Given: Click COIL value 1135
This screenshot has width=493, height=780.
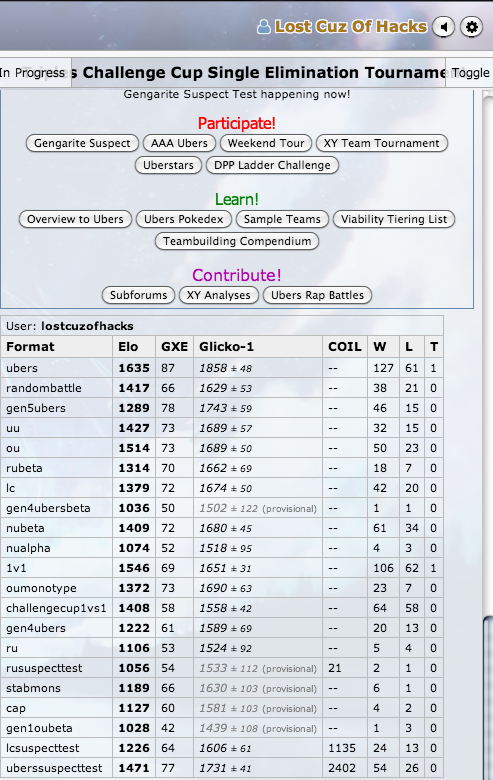Looking at the screenshot, I should tap(342, 748).
